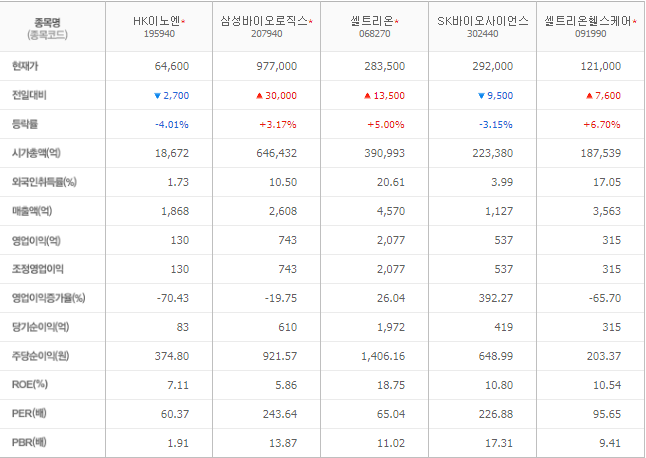
Task: Select the 주당순이익(원) row label
Action: point(40,356)
